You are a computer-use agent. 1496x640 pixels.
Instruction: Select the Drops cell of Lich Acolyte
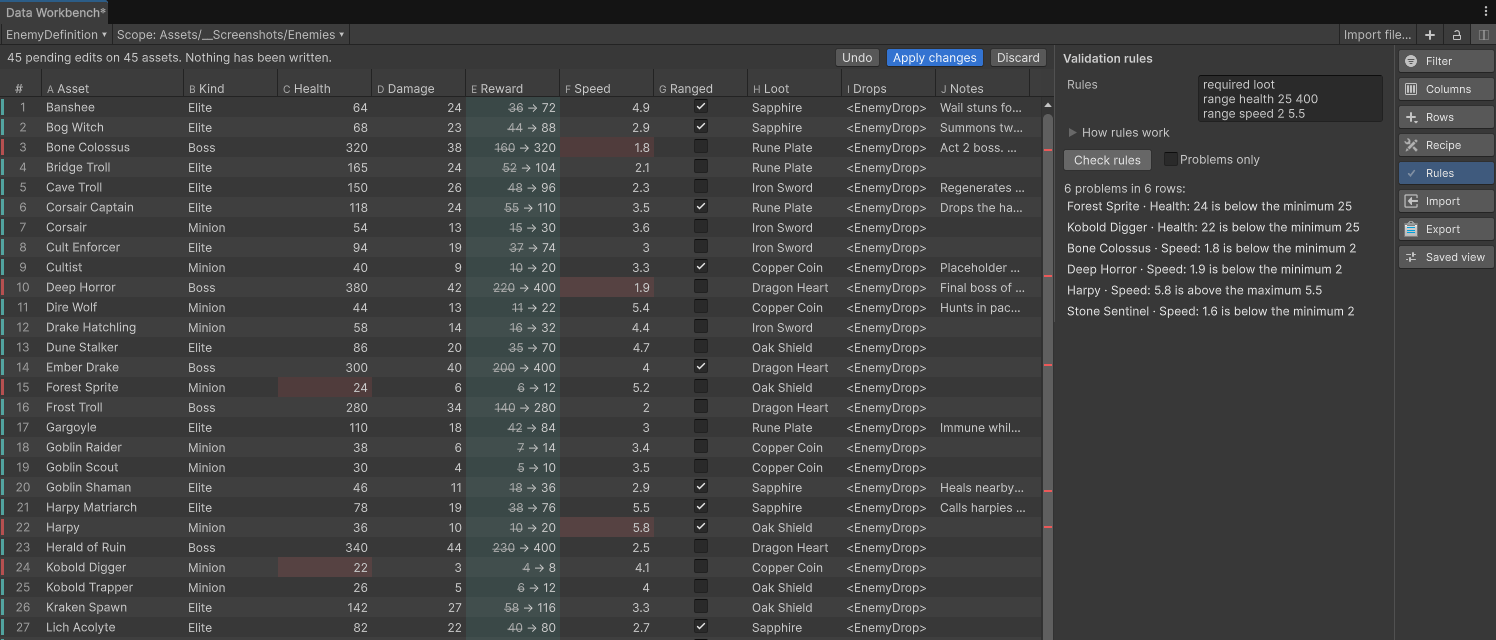coord(888,627)
